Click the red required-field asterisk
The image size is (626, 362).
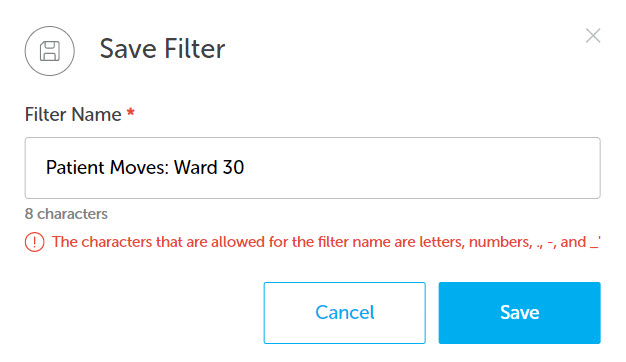tap(131, 112)
